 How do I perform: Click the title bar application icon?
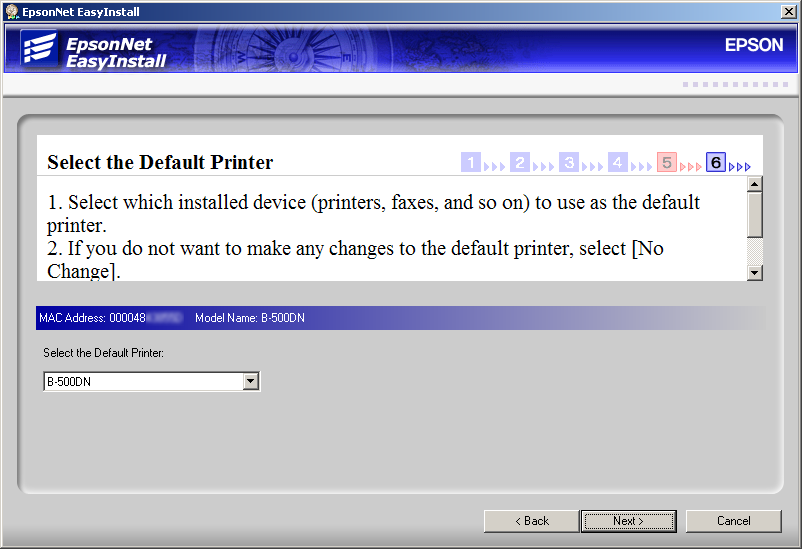pos(12,11)
